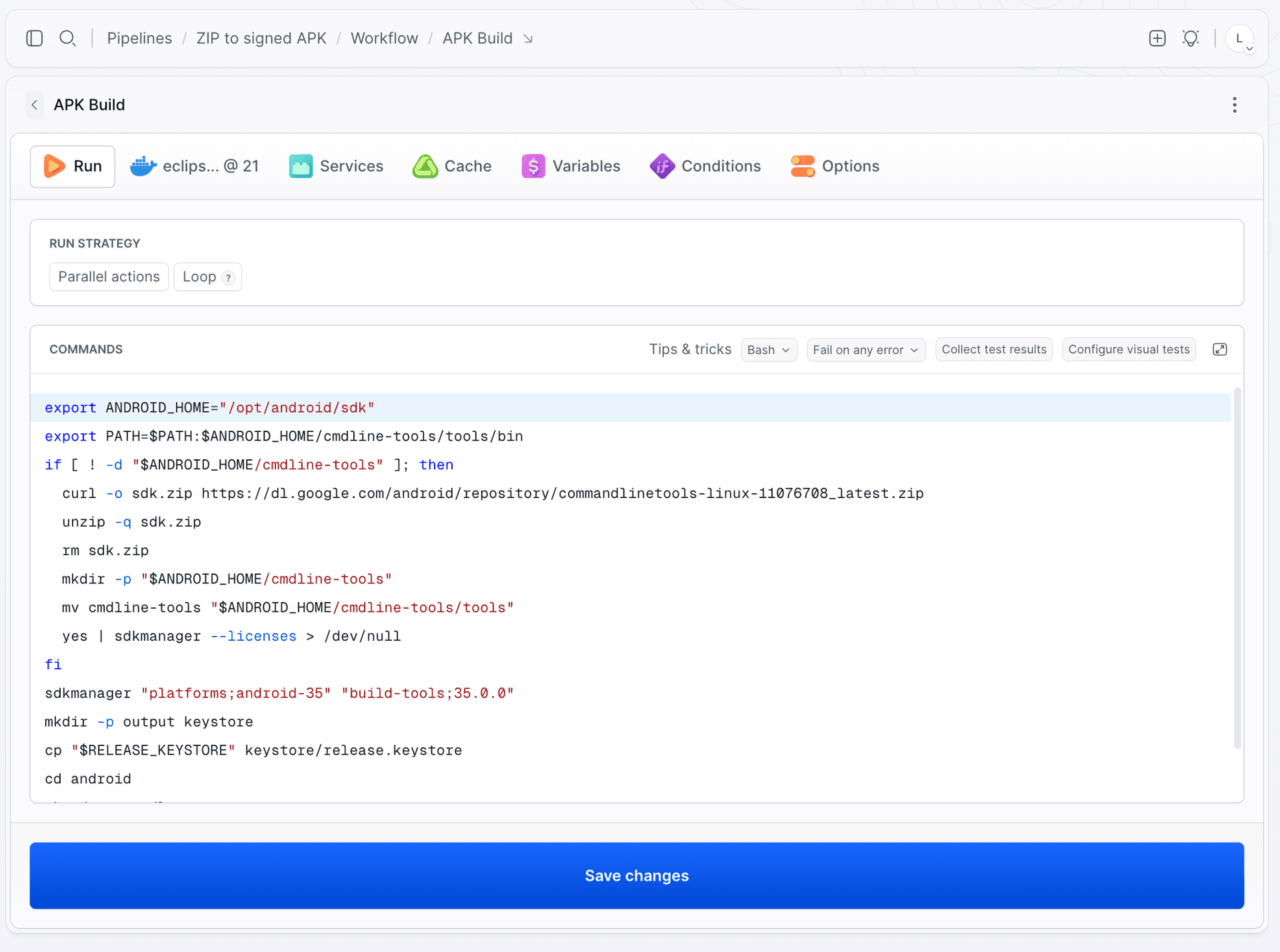This screenshot has height=952, width=1280.
Task: Open the Conditions tab
Action: coord(705,167)
